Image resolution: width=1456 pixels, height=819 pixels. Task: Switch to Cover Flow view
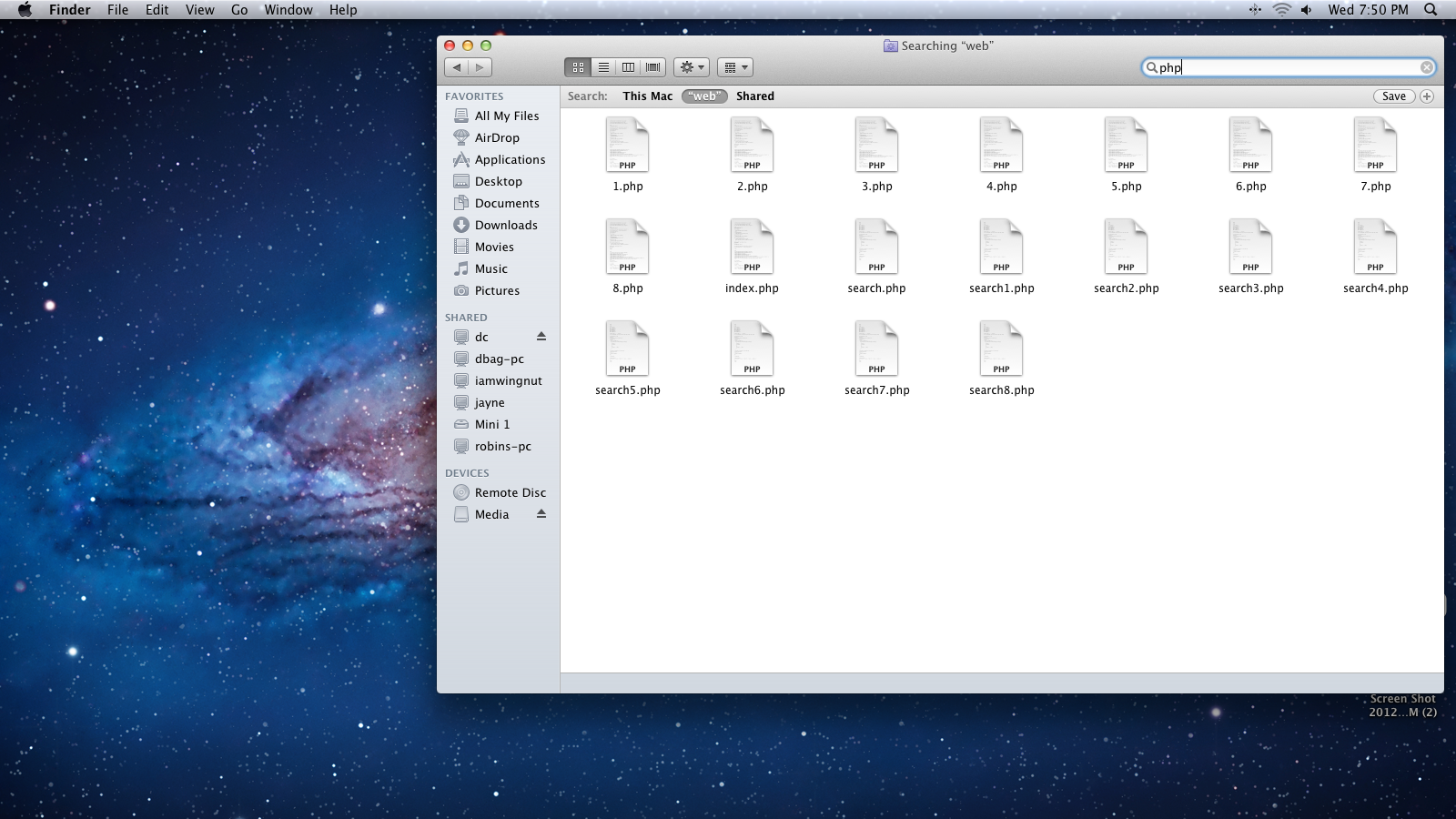[x=652, y=67]
